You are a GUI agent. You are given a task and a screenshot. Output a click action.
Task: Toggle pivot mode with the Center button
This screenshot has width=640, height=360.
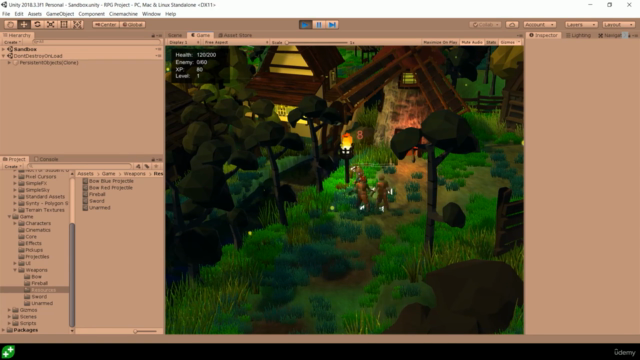[x=106, y=24]
